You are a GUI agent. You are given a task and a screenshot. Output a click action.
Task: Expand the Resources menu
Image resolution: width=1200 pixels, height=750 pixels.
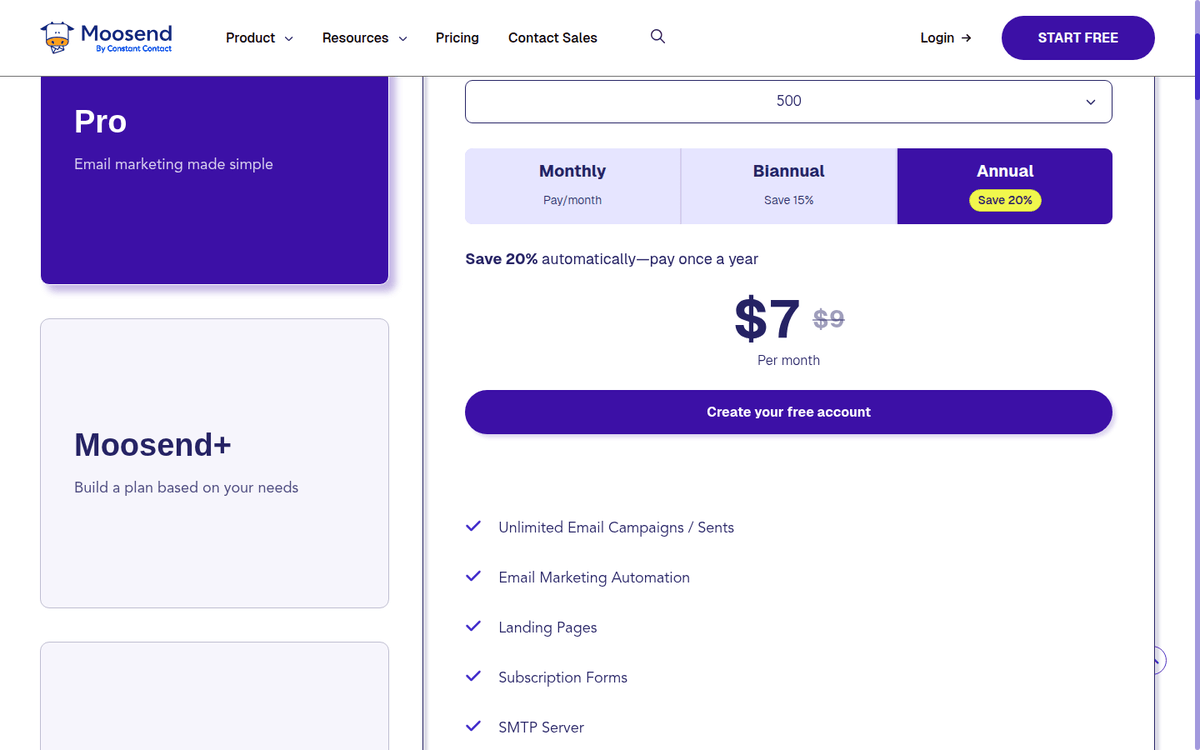click(x=364, y=38)
